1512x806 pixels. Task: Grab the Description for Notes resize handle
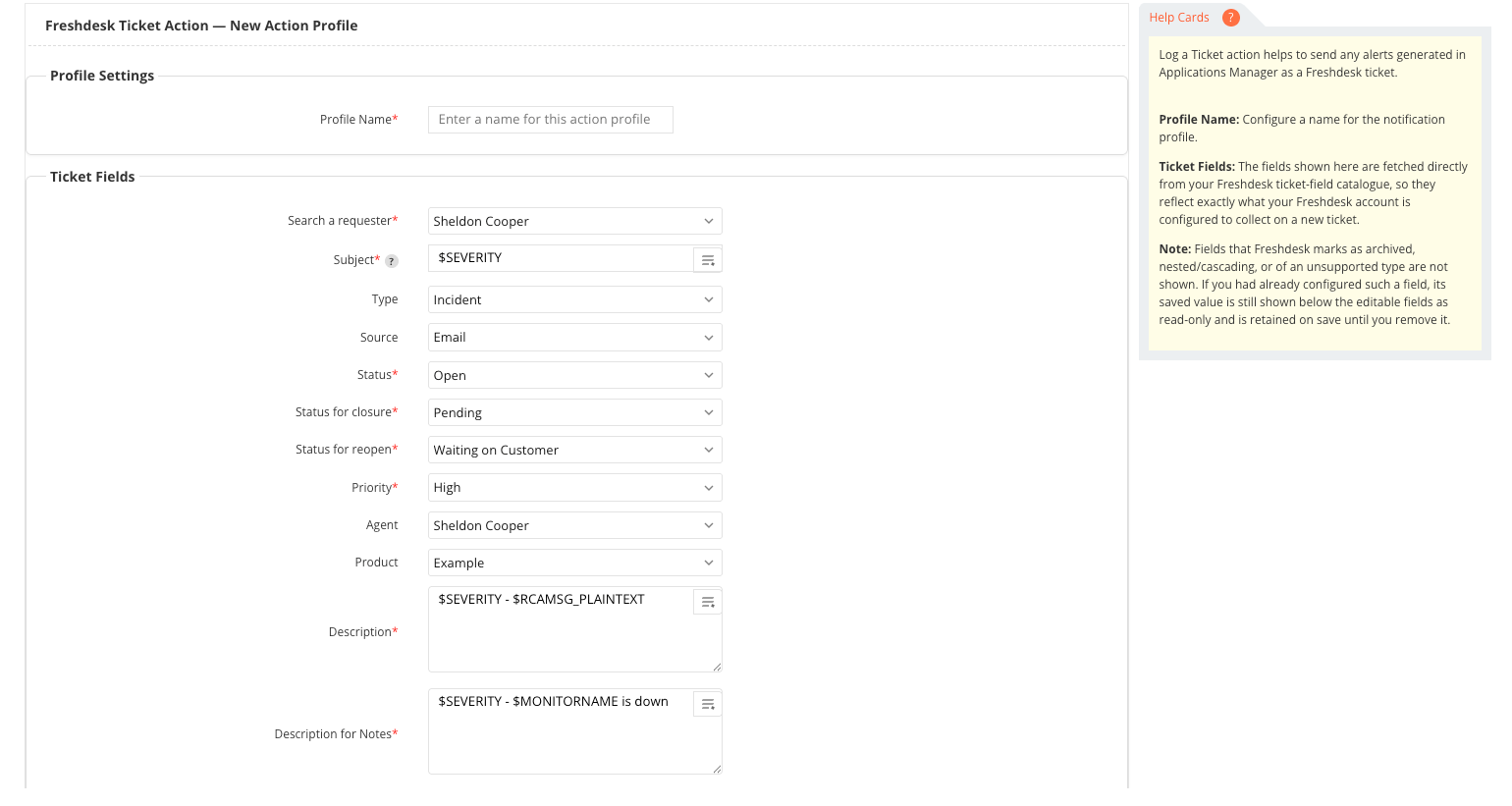(717, 769)
